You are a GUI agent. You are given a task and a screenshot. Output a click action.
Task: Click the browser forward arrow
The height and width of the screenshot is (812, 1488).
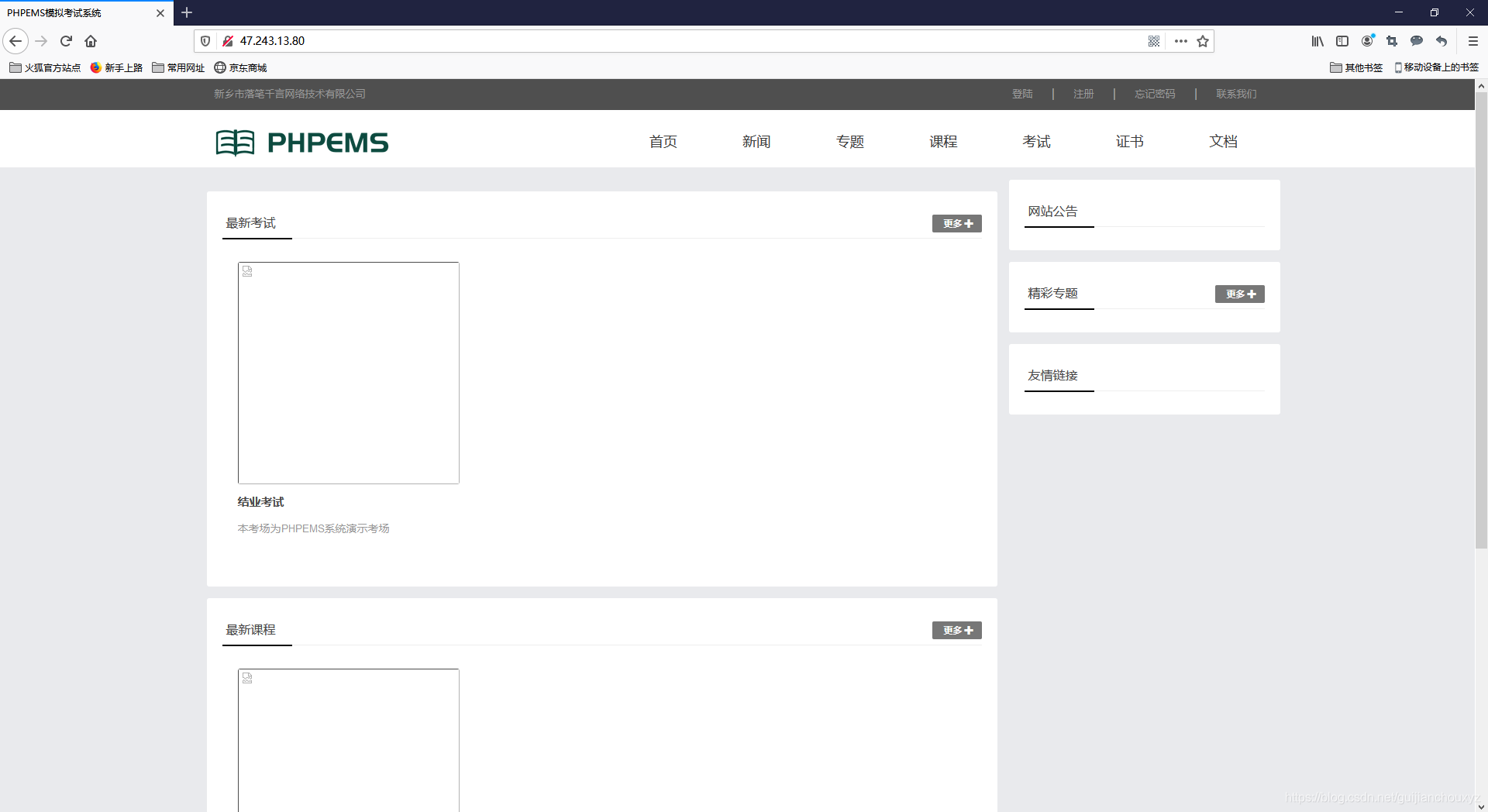click(x=42, y=41)
